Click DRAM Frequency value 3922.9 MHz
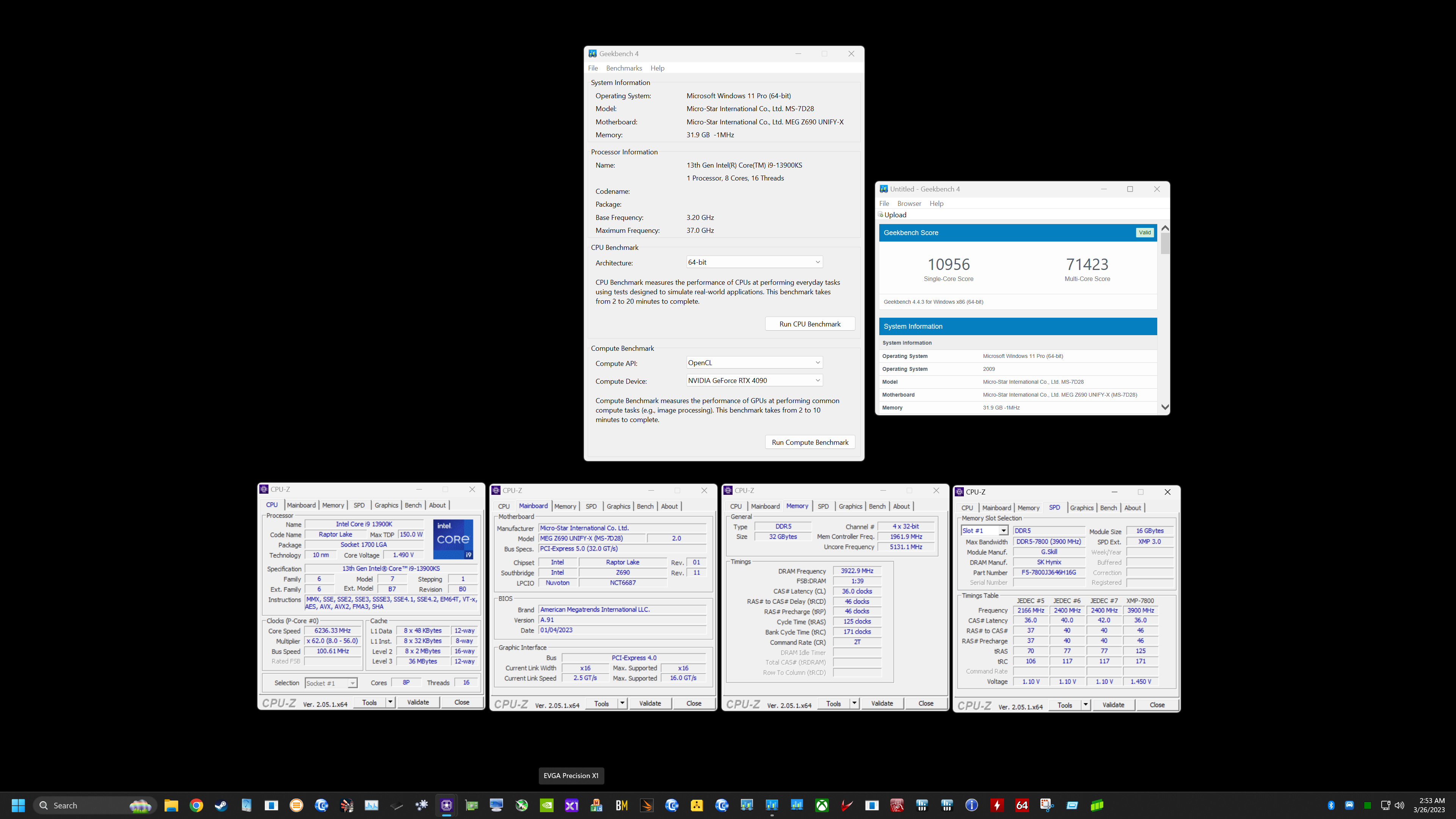Viewport: 1456px width, 819px height. tap(857, 571)
